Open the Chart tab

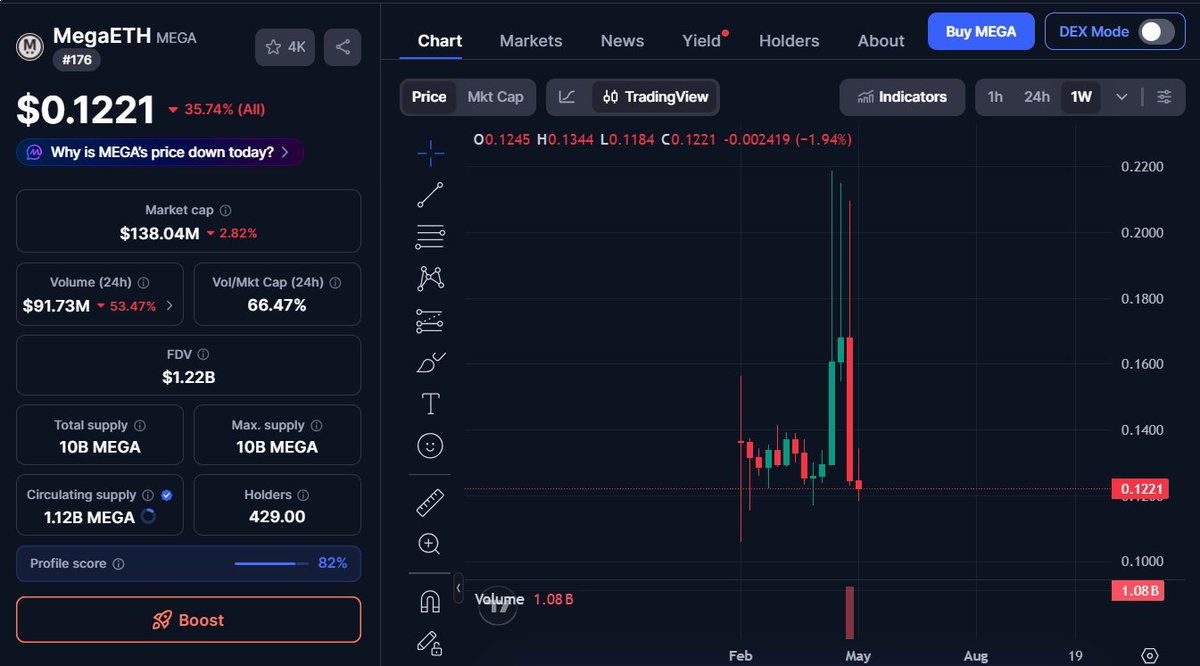click(440, 41)
